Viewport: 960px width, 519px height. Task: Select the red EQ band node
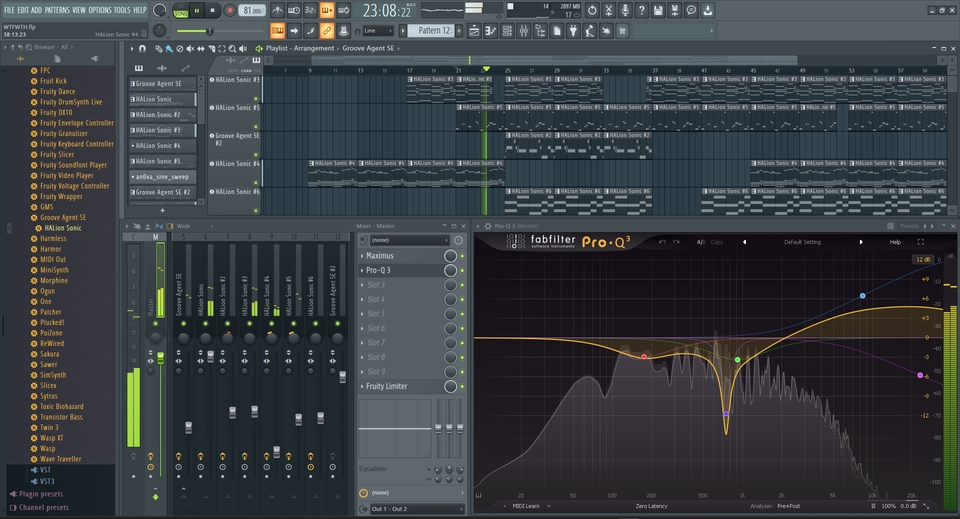[x=644, y=356]
